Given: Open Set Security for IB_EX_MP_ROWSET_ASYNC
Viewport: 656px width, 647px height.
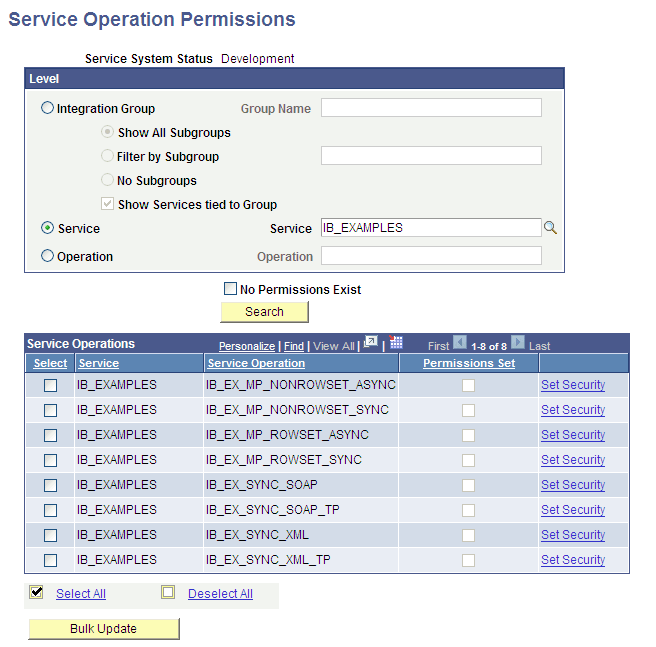Looking at the screenshot, I should (573, 435).
